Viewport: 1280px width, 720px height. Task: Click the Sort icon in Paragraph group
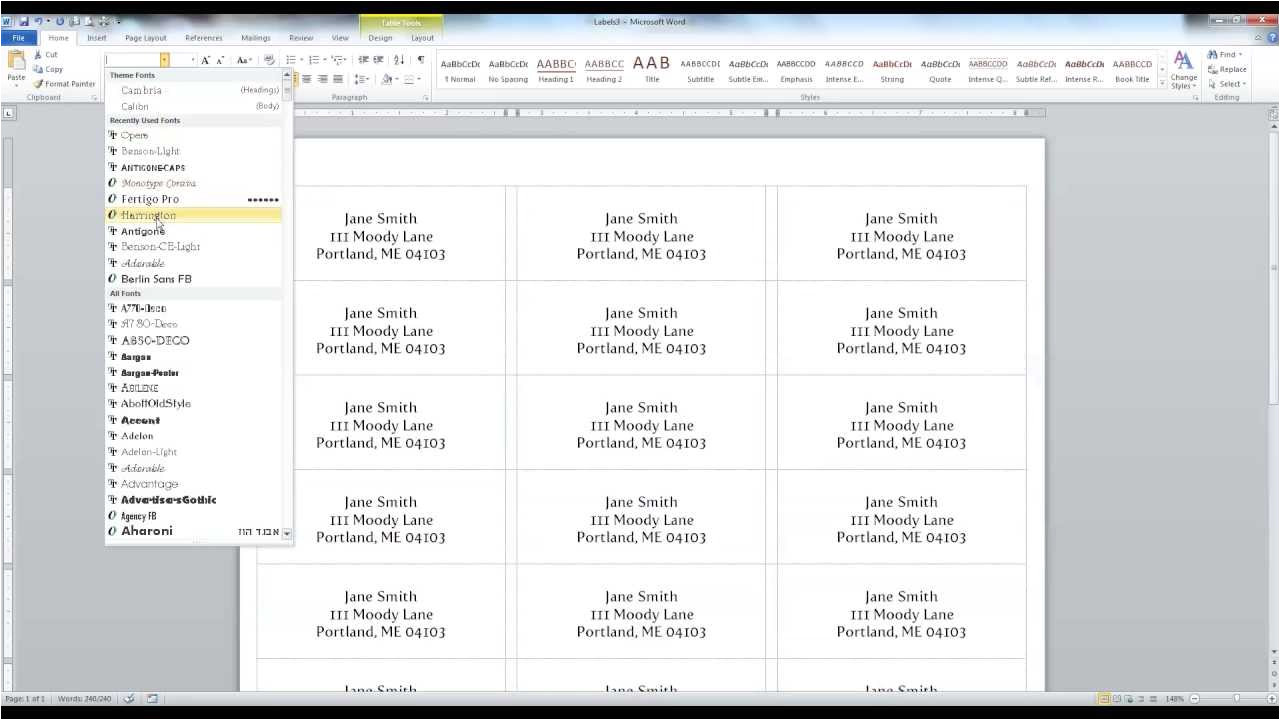399,60
